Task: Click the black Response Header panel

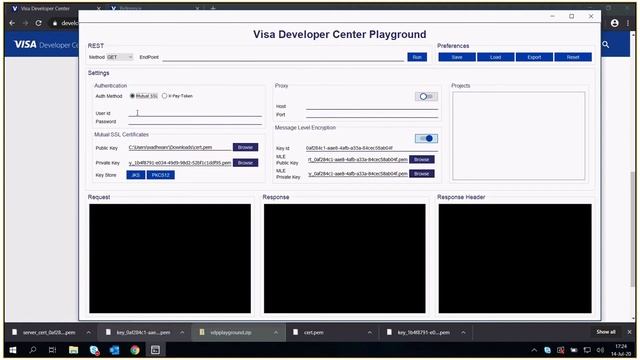Action: [x=515, y=258]
